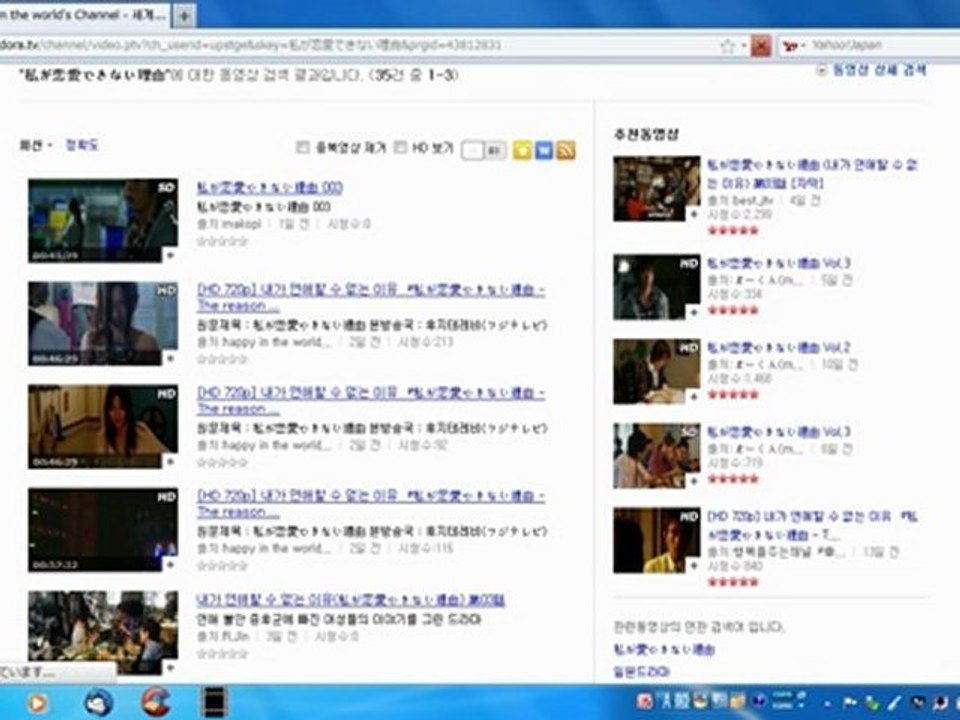Add the 213-views HD 720p video via plus icon

[x=170, y=358]
